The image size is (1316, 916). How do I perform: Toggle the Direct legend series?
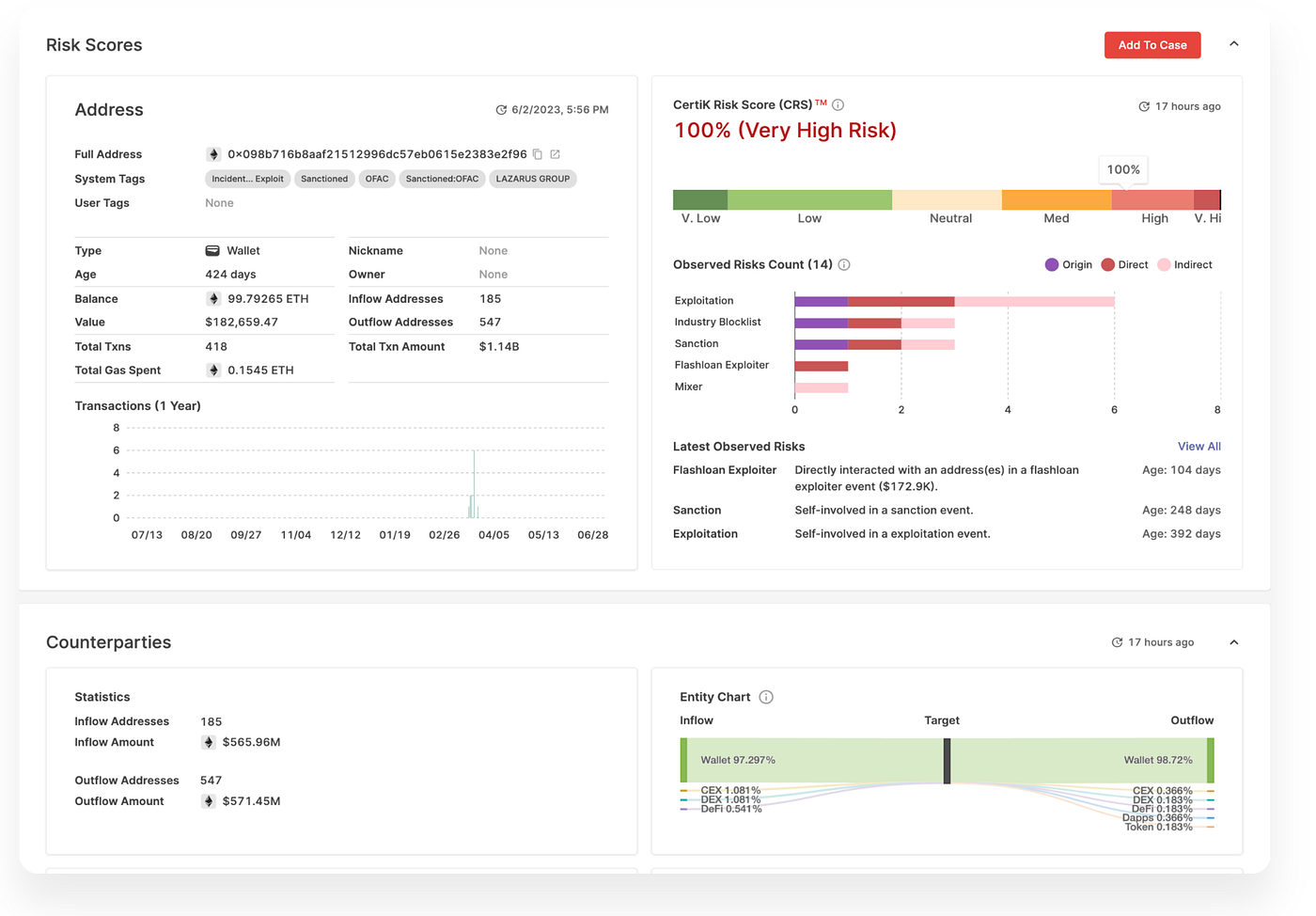(x=1125, y=265)
